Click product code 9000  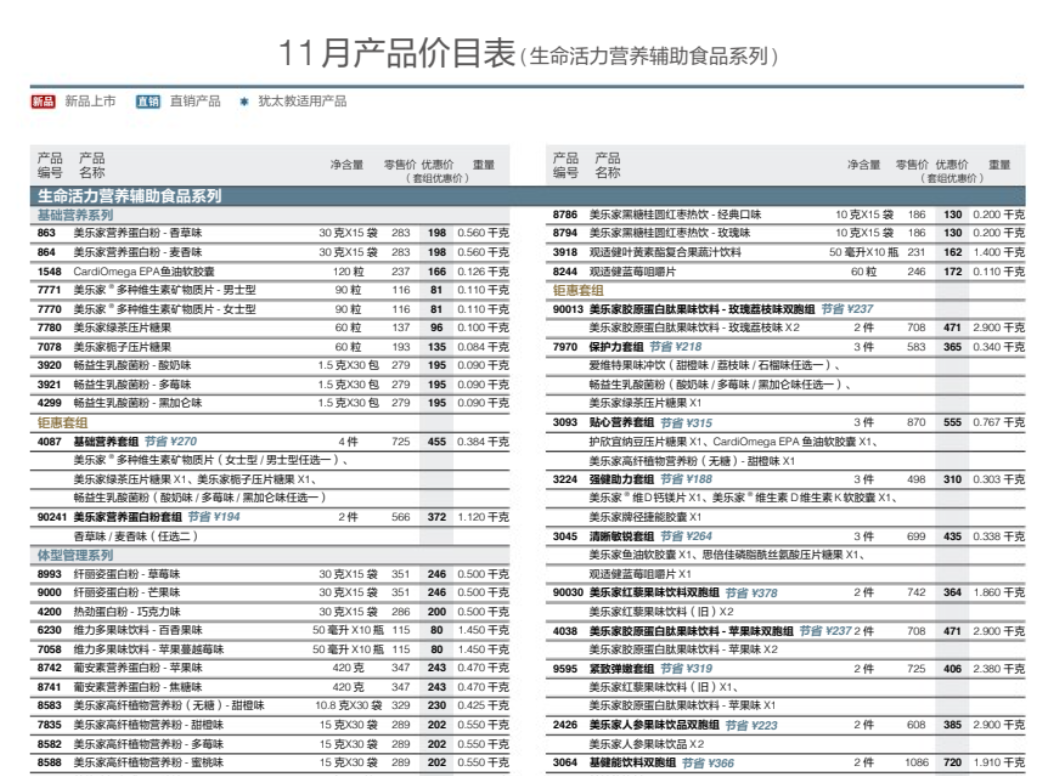[x=49, y=592]
